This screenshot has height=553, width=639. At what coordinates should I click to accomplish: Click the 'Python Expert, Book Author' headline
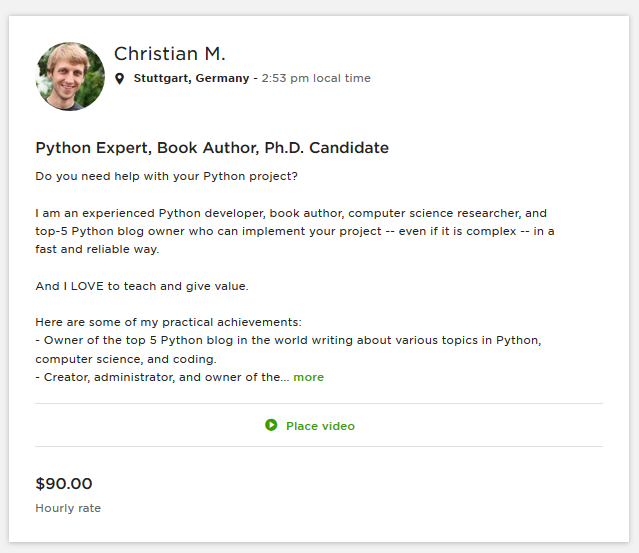[212, 148]
